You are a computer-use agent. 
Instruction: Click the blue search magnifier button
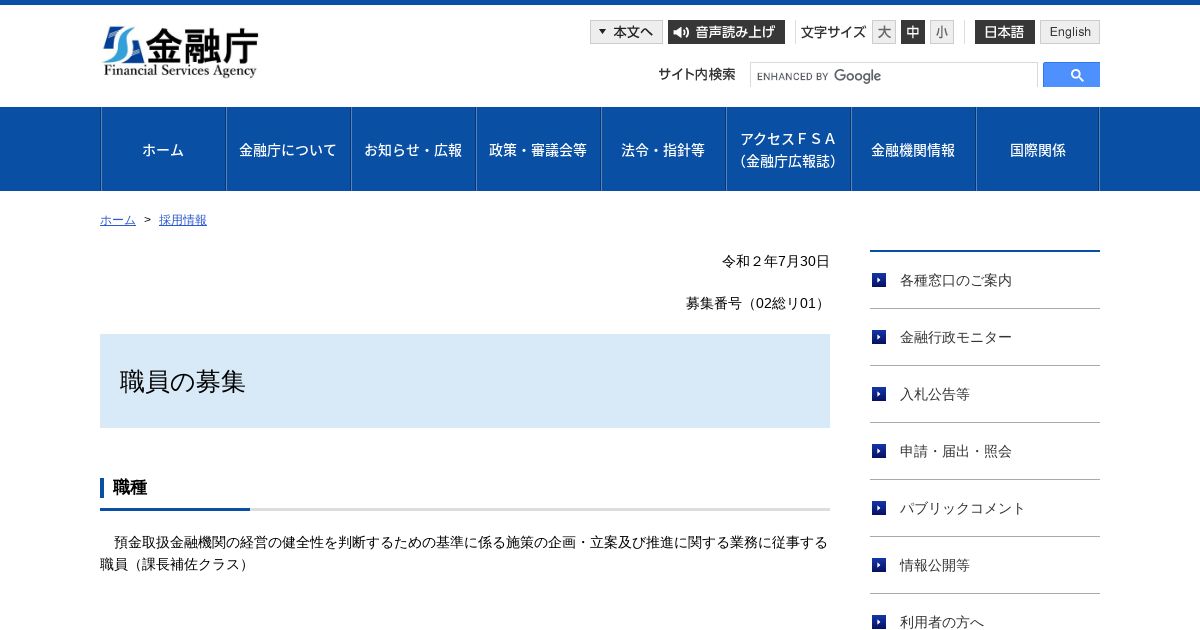pos(1071,75)
